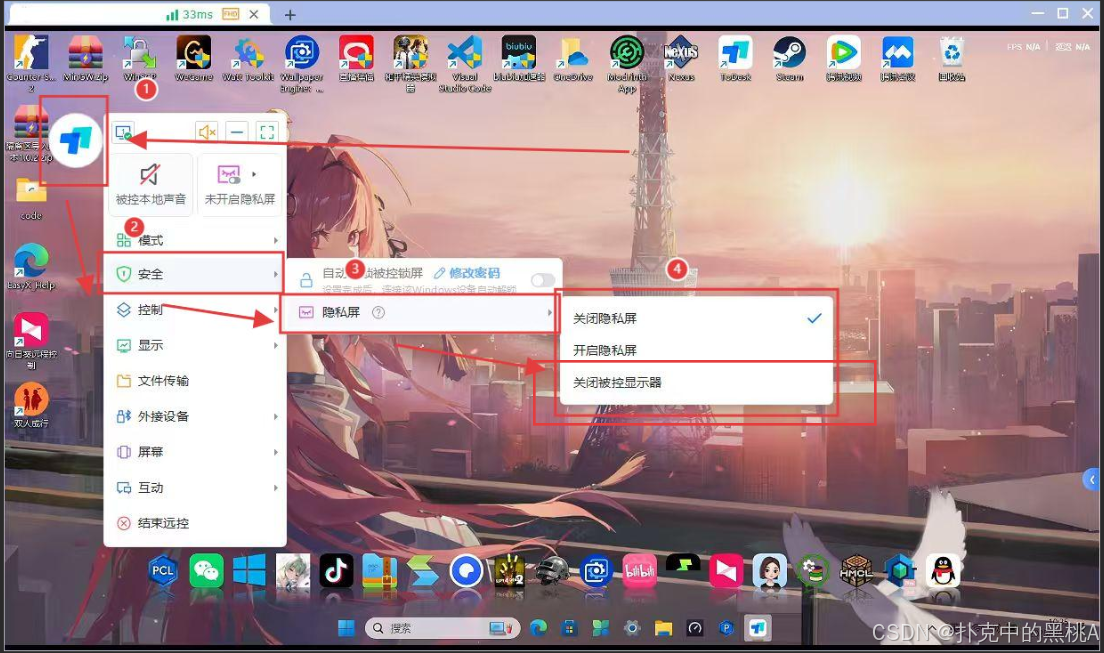This screenshot has width=1104, height=653.
Task: Expand the arrow on the 互动 row
Action: coord(275,487)
